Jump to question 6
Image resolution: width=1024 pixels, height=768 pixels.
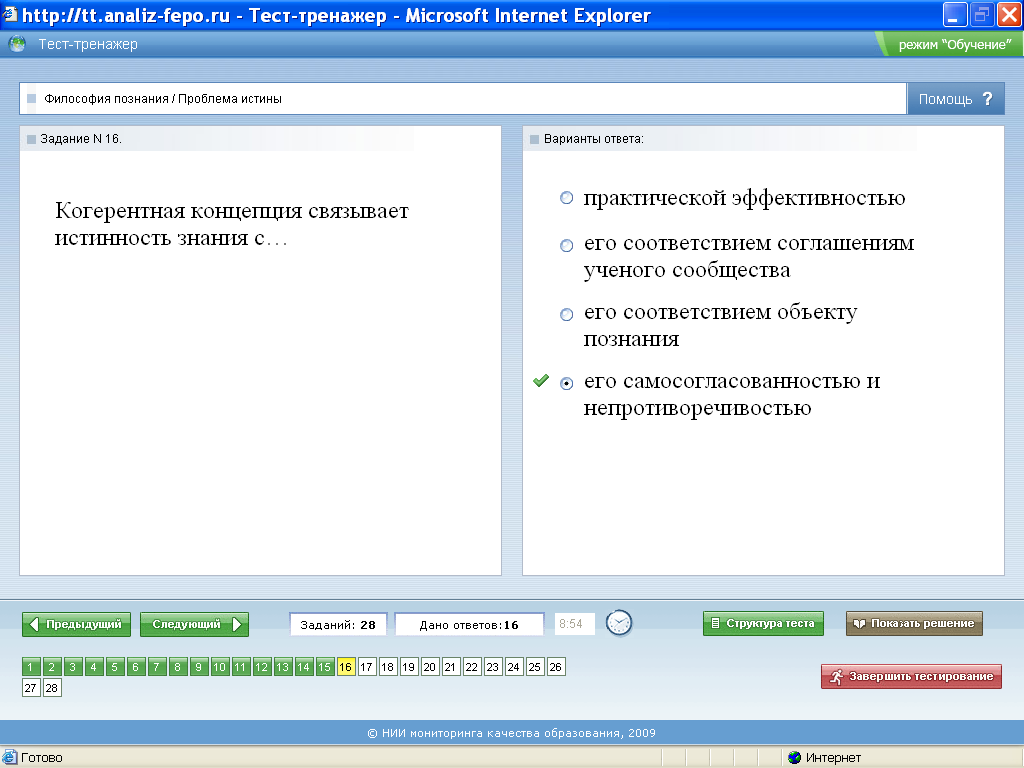point(135,667)
